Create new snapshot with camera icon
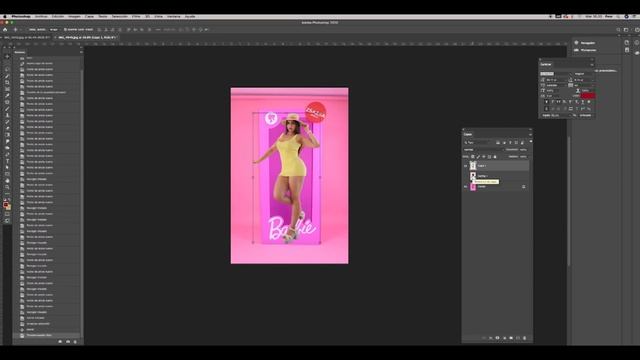Screen dimensions: 640x360 point(68,341)
